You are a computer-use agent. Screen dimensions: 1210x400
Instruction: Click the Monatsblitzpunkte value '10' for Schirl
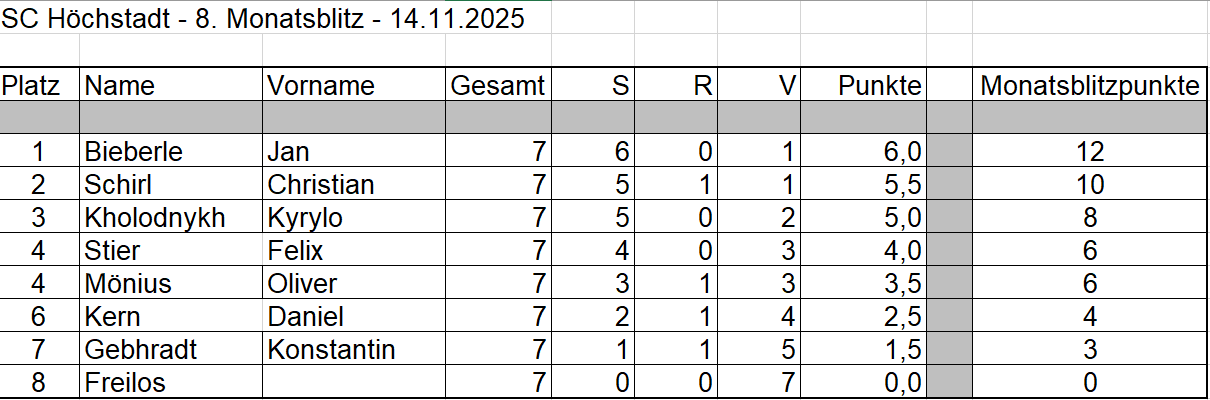pos(1089,185)
